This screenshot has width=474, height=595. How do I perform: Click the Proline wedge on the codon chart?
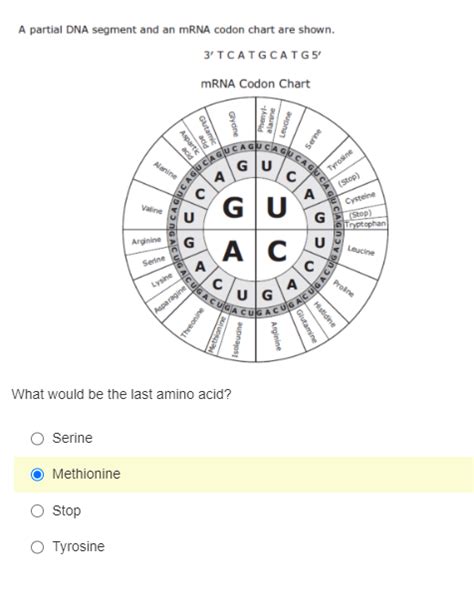[x=343, y=288]
